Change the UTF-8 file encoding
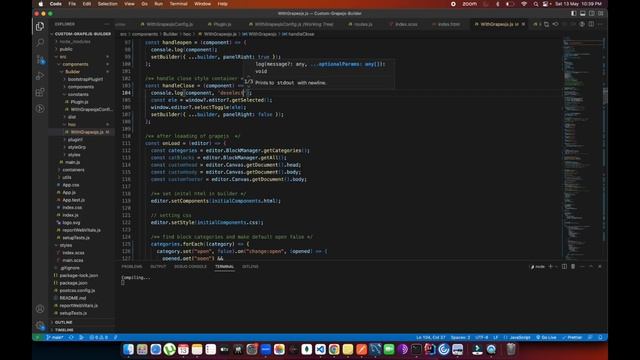This screenshot has width=640, height=360. point(482,338)
